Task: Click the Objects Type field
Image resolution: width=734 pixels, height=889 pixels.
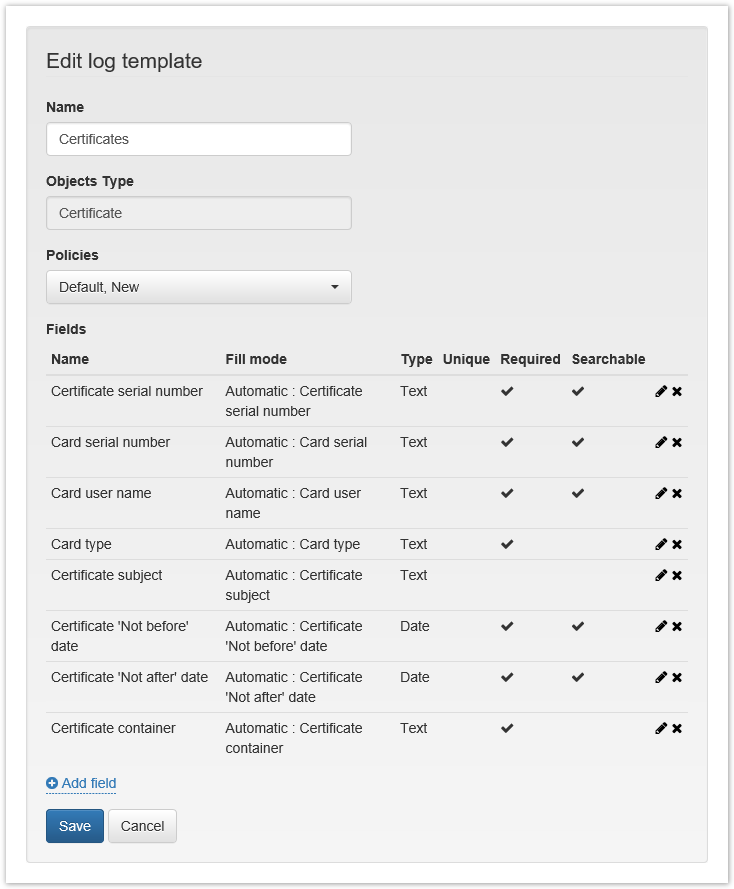Action: point(199,213)
